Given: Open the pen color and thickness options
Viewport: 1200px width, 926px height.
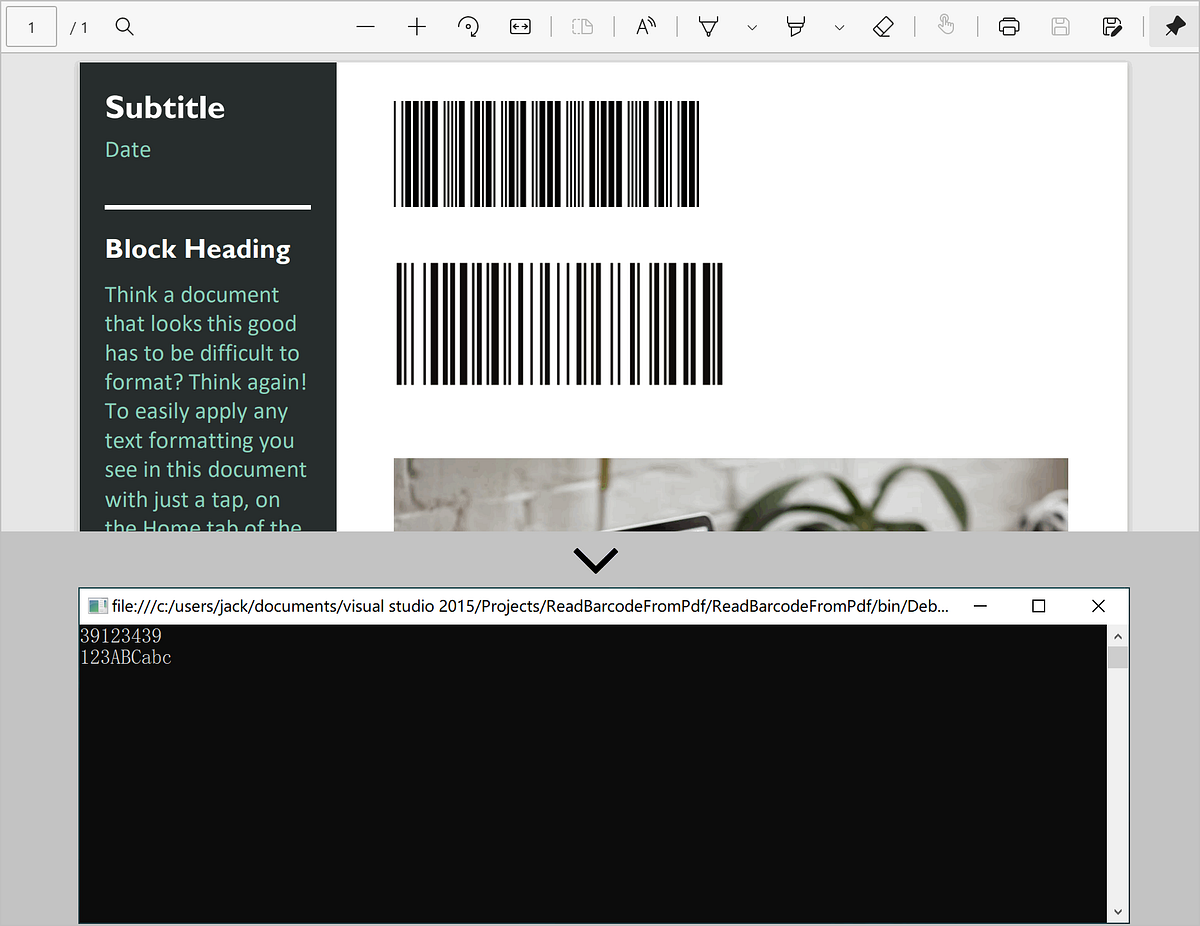Looking at the screenshot, I should coord(752,29).
